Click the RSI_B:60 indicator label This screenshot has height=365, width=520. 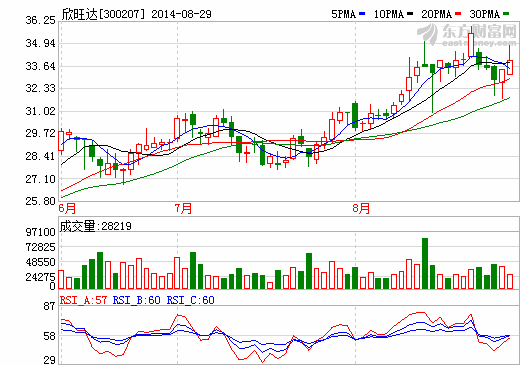137,300
